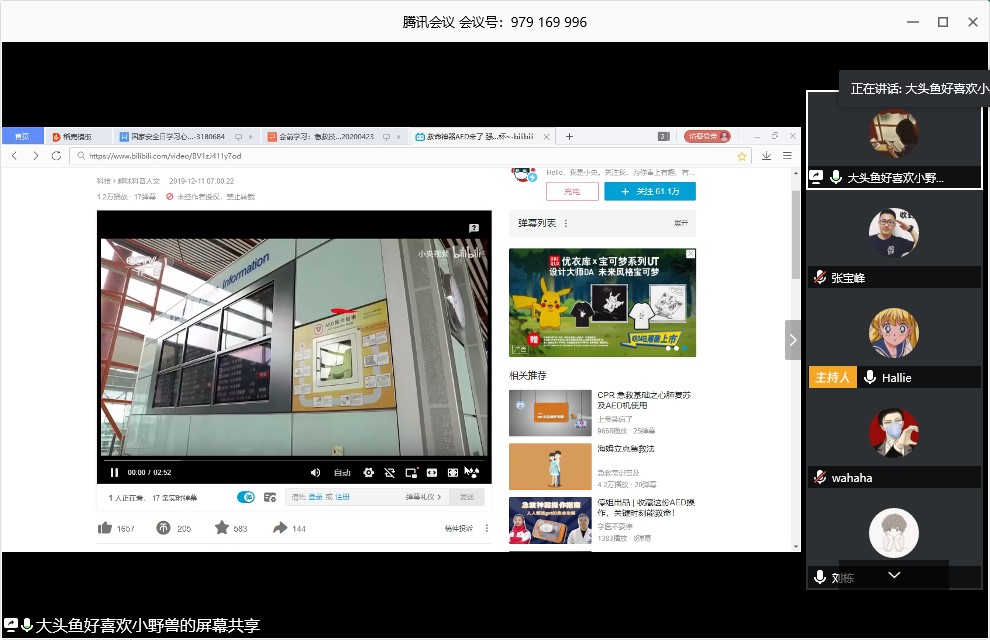Image resolution: width=990 pixels, height=640 pixels.
Task: Like the video with thumbs-up icon
Action: tap(105, 528)
